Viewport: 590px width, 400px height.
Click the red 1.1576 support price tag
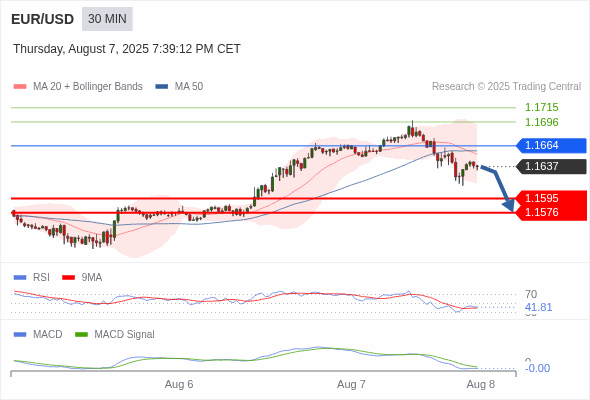pyautogui.click(x=551, y=213)
